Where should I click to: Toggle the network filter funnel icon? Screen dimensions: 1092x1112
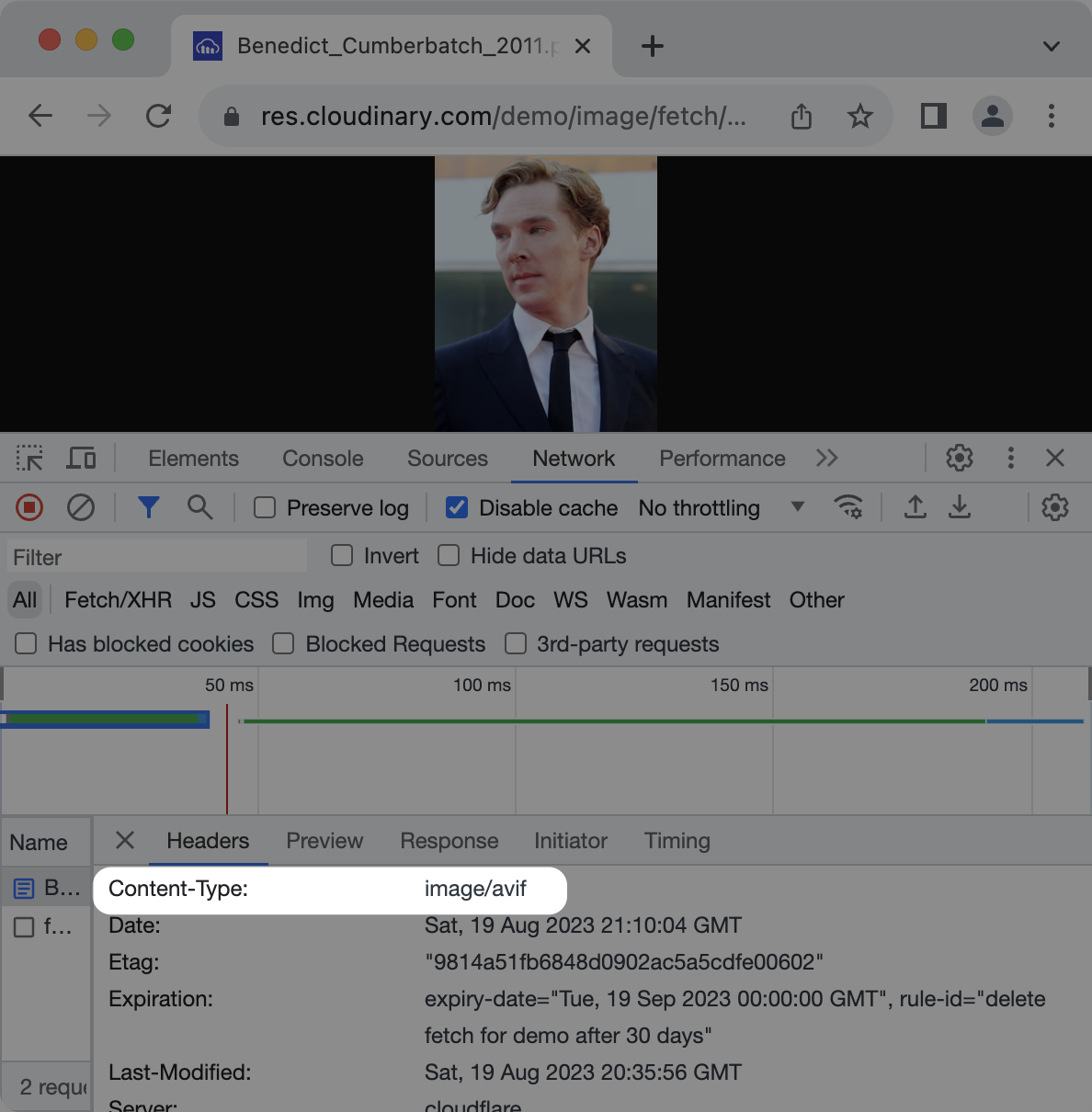click(x=149, y=507)
